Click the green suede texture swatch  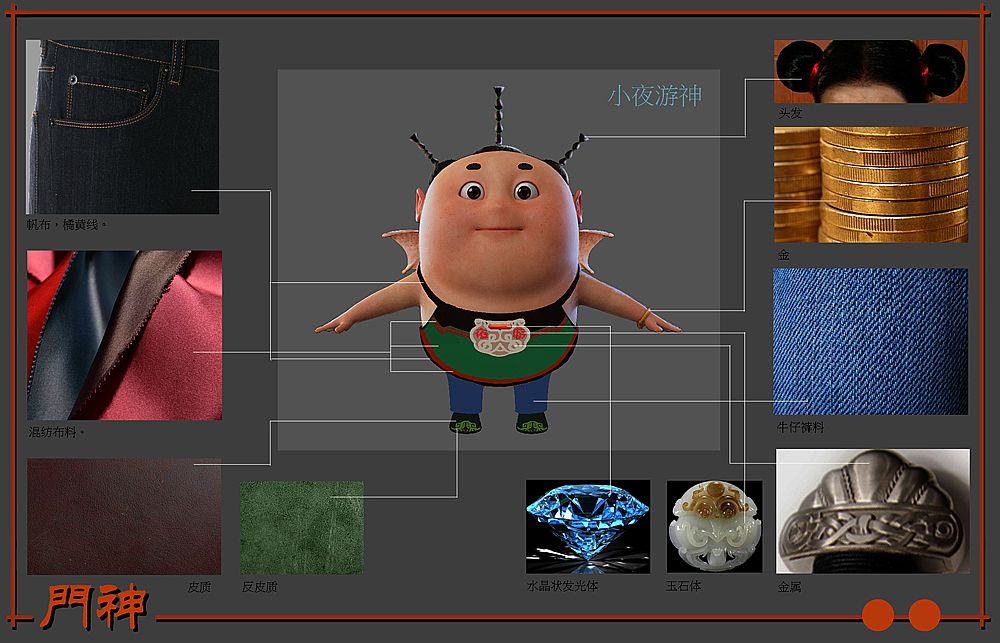pyautogui.click(x=302, y=527)
